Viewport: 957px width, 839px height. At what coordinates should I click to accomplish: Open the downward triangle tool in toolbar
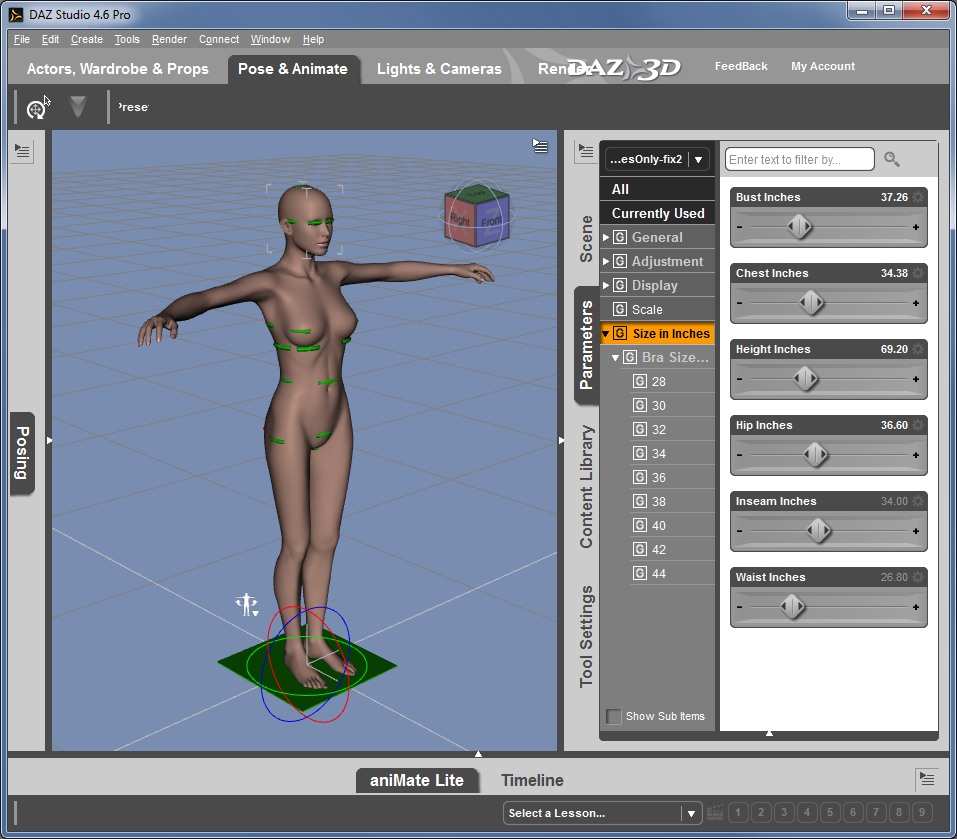tap(78, 107)
